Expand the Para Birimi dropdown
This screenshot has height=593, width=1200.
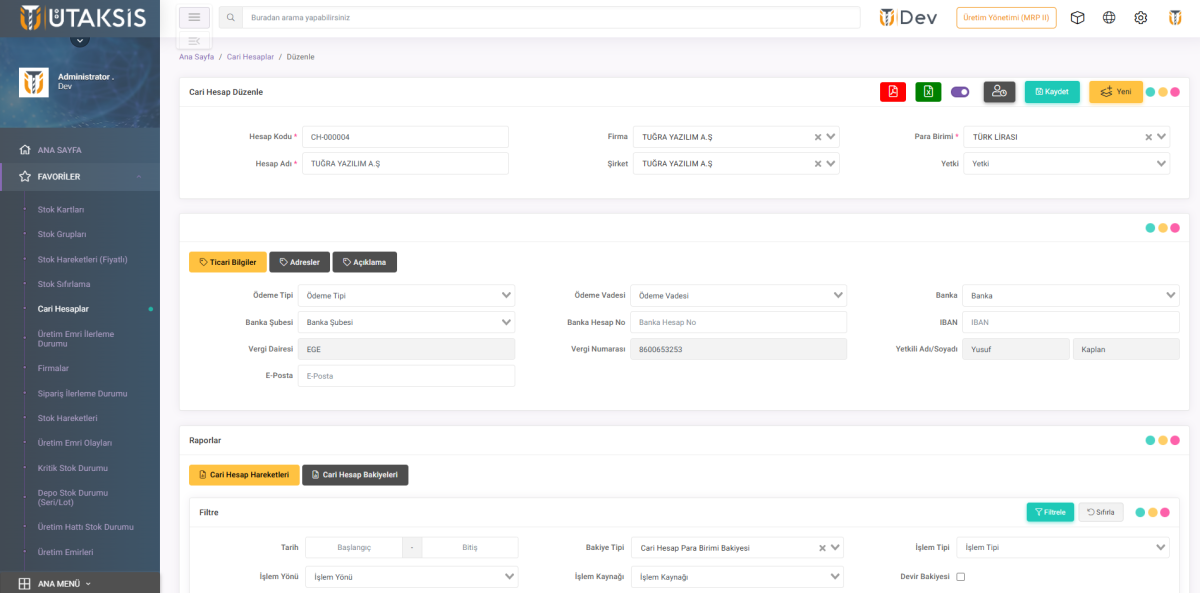(1162, 137)
